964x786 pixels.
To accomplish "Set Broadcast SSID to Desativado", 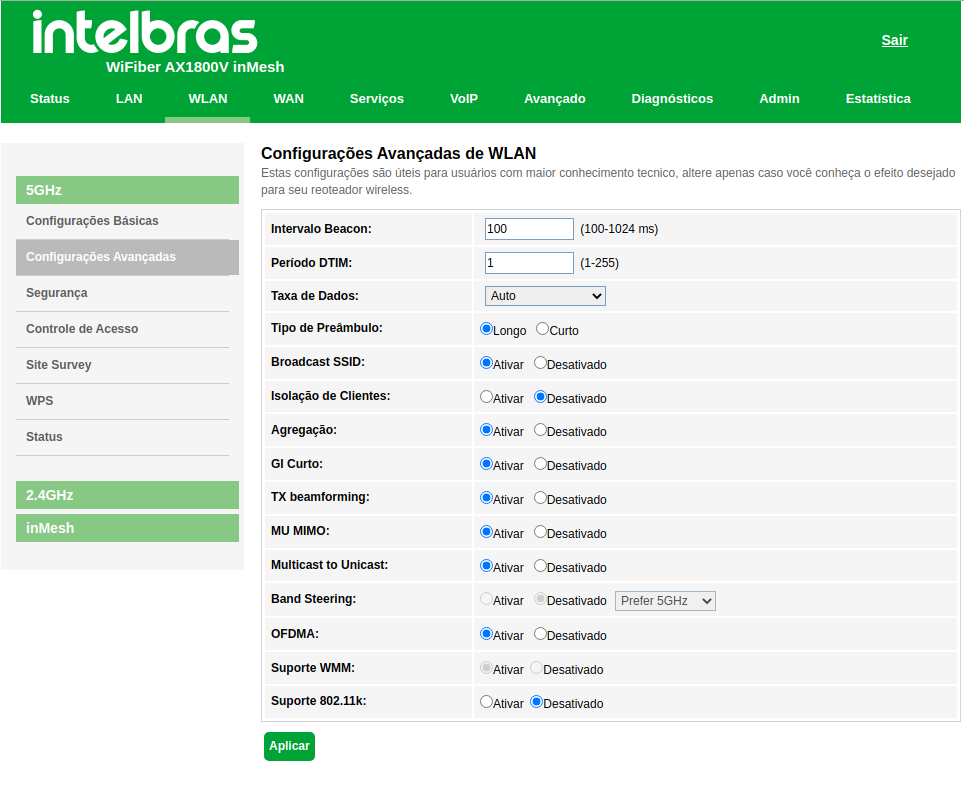I will coord(540,363).
